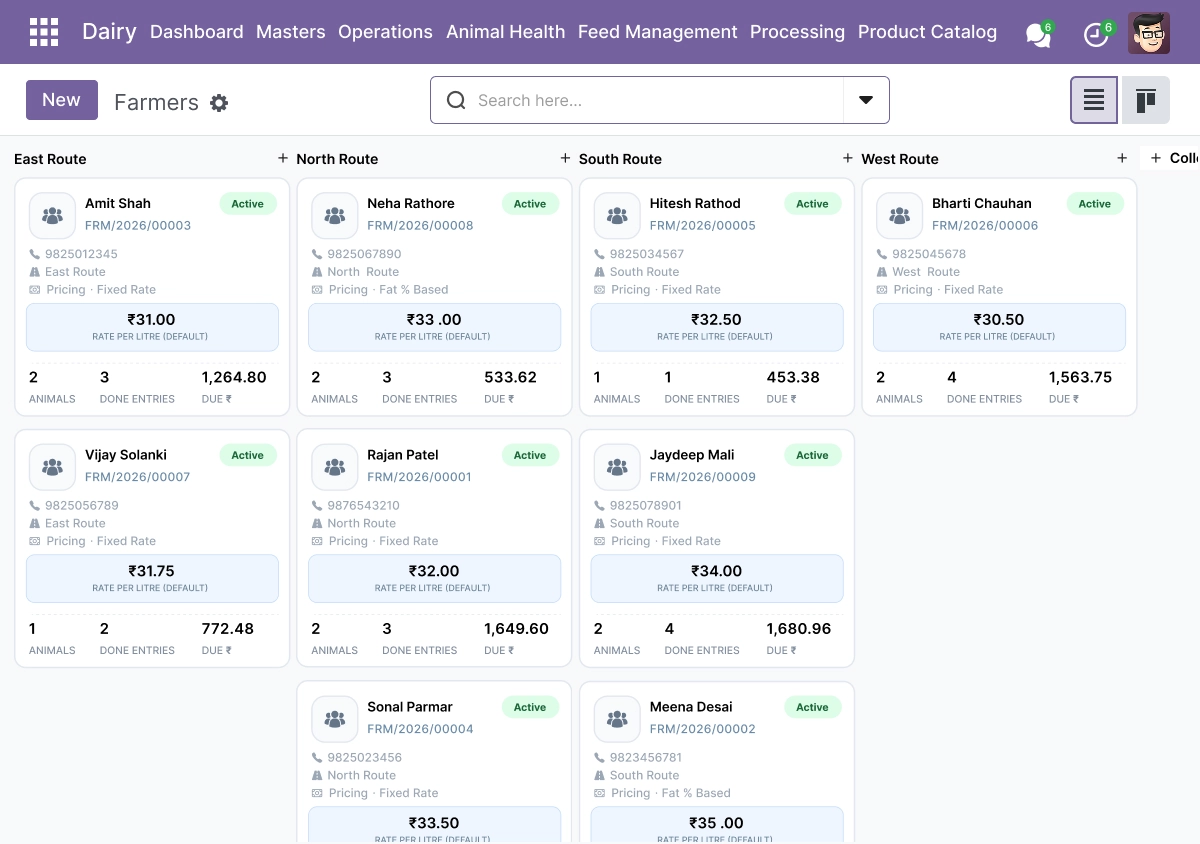Click Rajan Patel's farmer avatar icon
This screenshot has height=844, width=1200.
pos(335,467)
